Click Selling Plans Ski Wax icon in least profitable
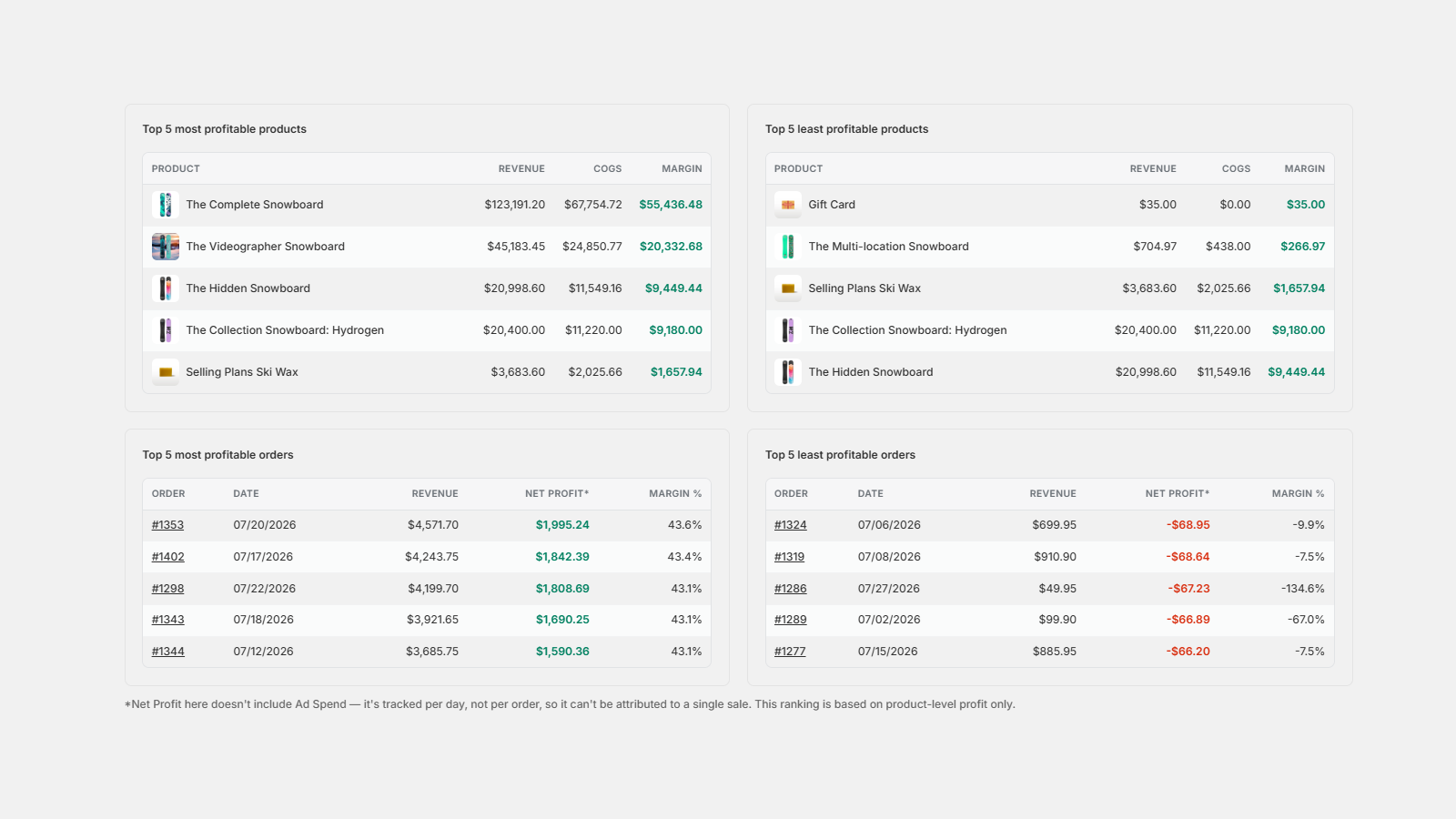1456x819 pixels. tap(788, 288)
